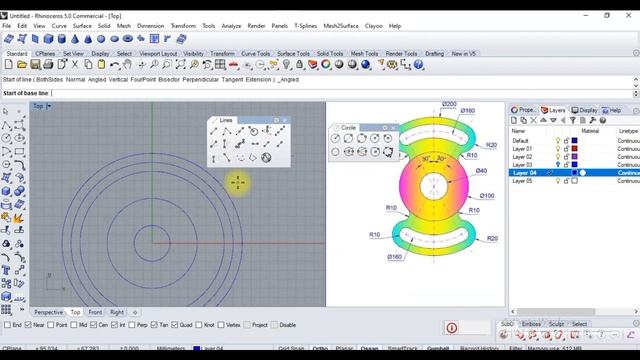Click the New file icon

[x=9, y=64]
